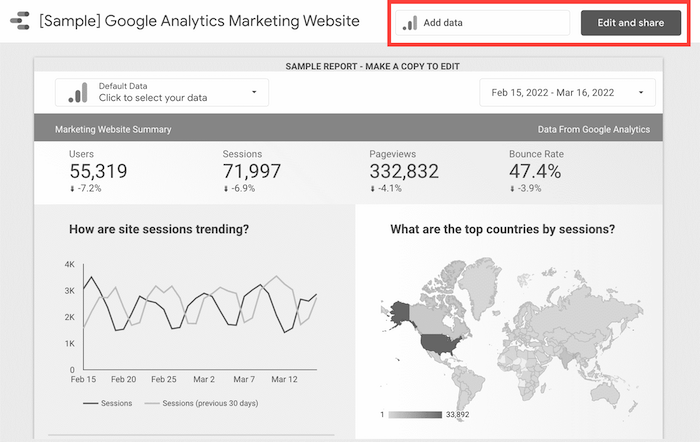Click the Users down-arrow change indicator
The width and height of the screenshot is (700, 442).
pyautogui.click(x=72, y=188)
